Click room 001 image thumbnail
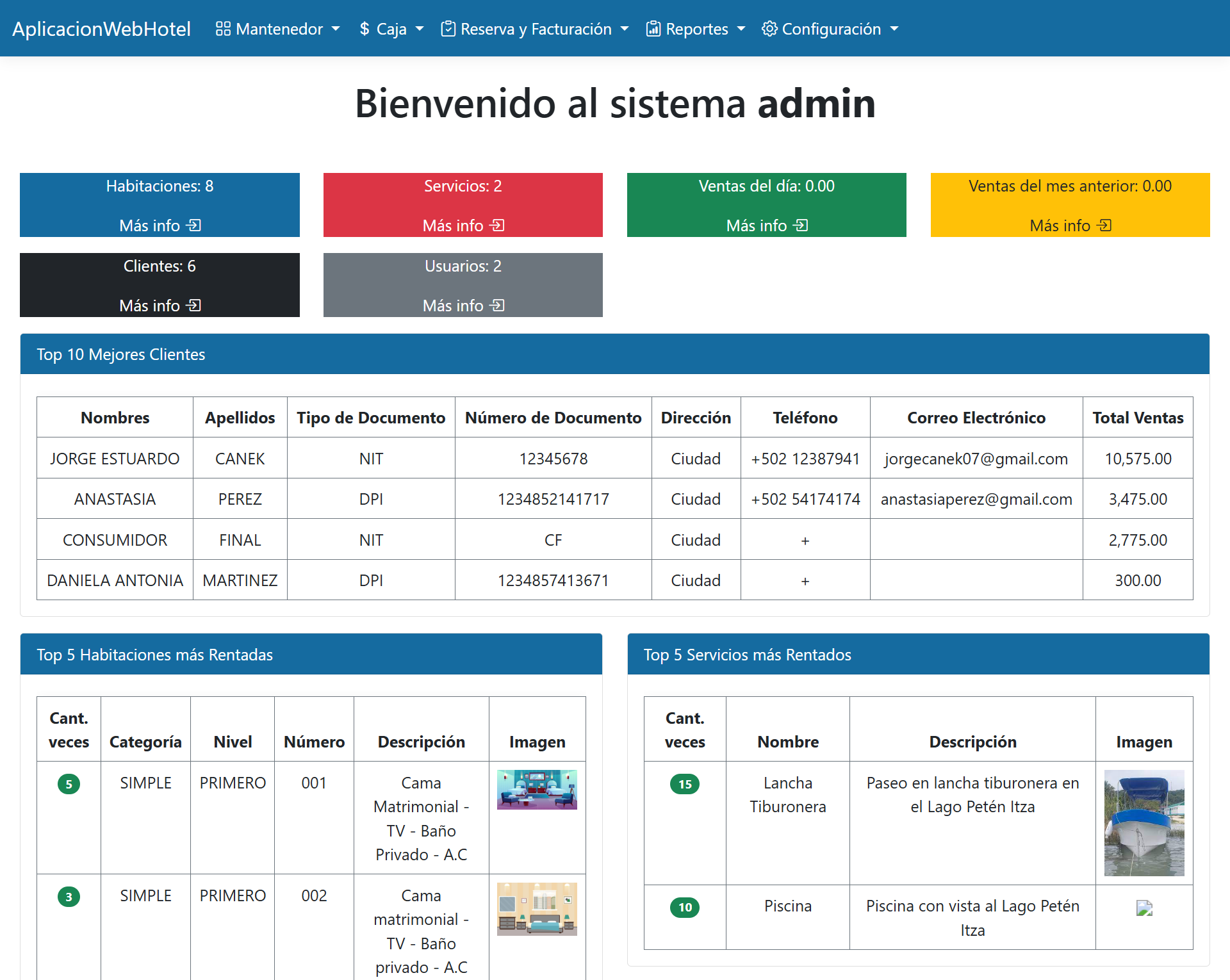This screenshot has width=1230, height=980. [537, 789]
